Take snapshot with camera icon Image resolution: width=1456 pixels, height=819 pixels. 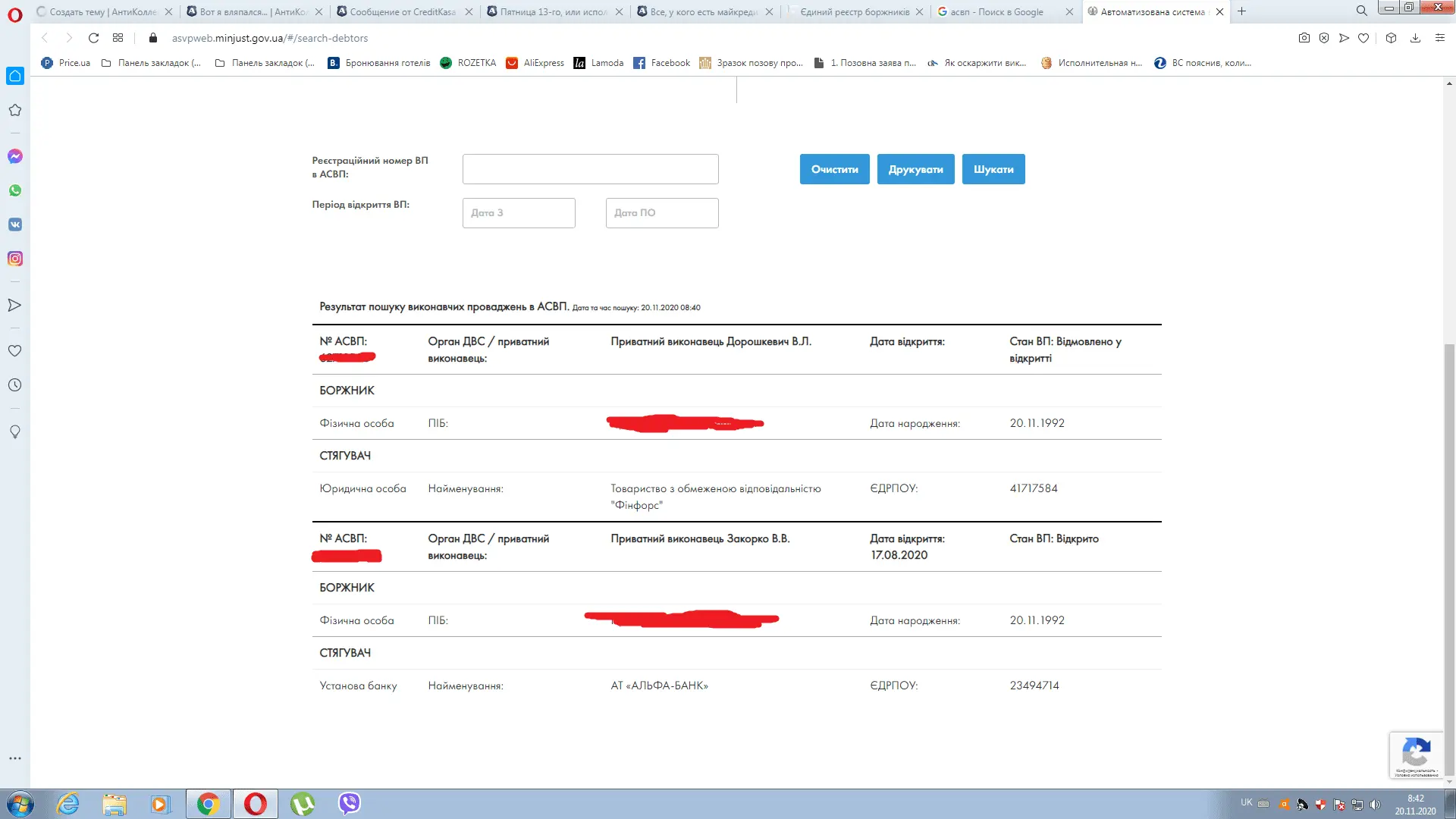[1304, 38]
